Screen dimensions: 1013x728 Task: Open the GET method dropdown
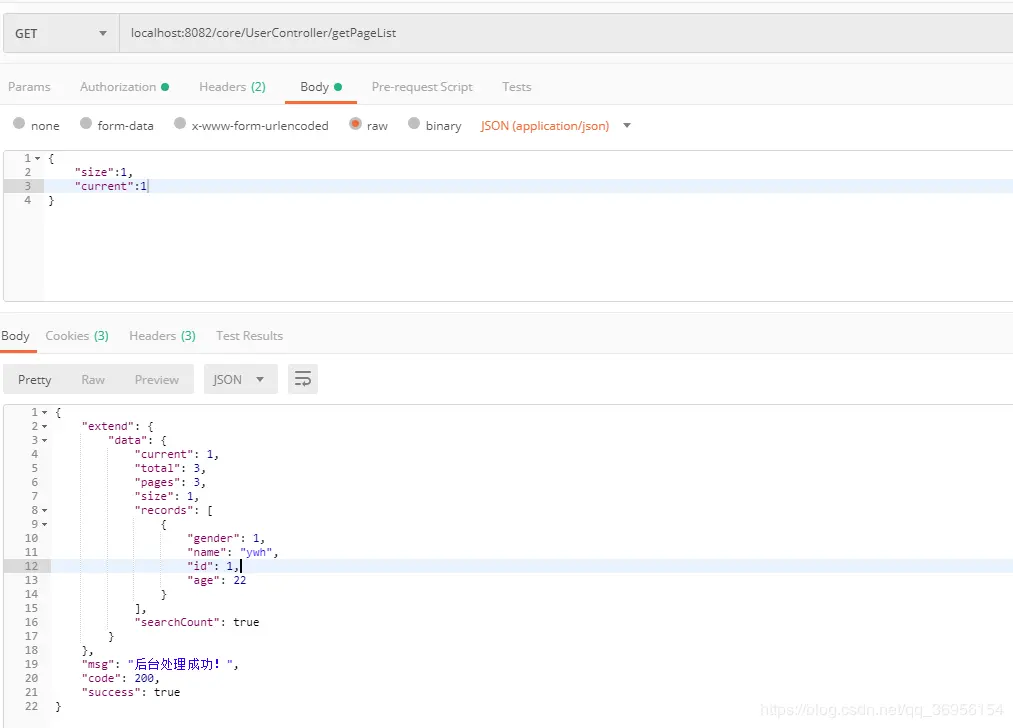pos(61,34)
